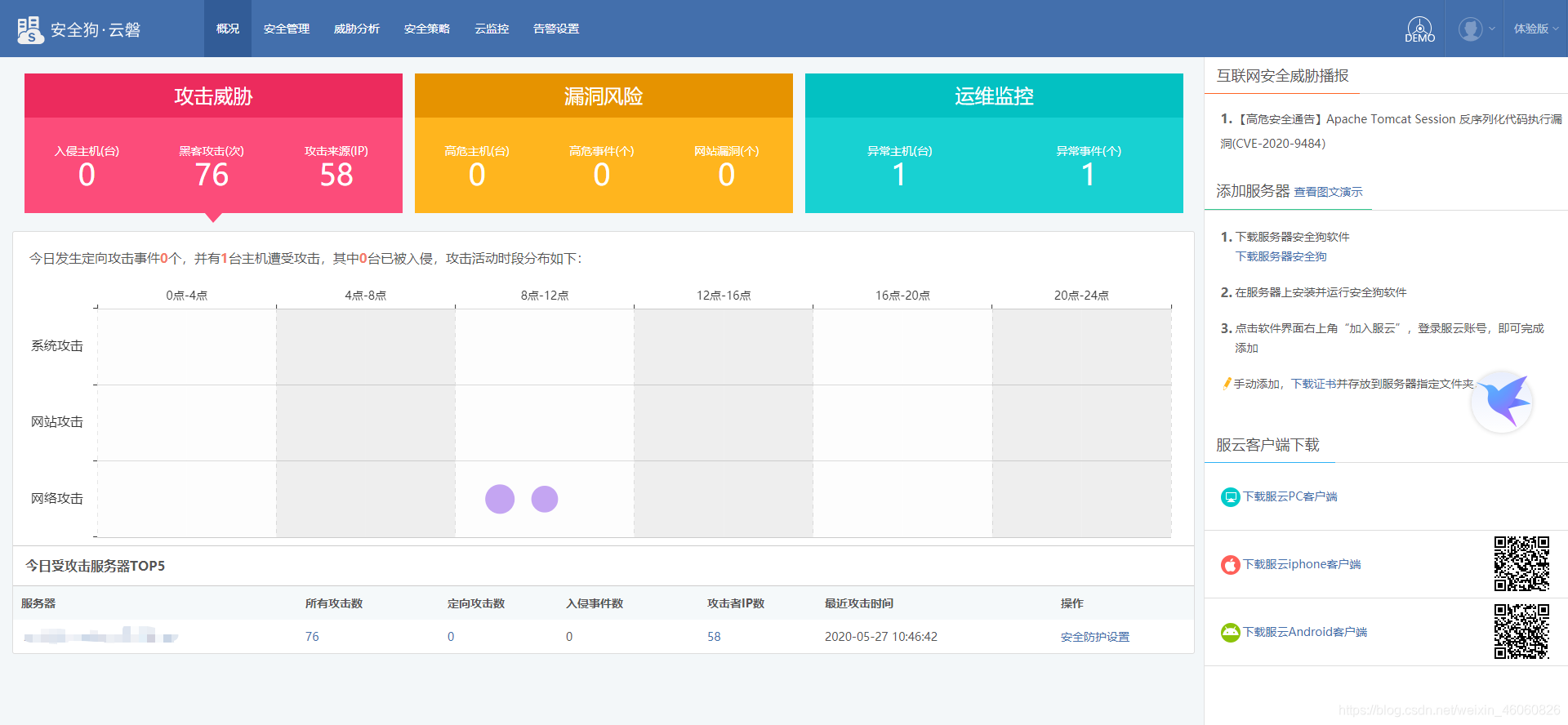Click the 下载服务器安全狗 link
The width and height of the screenshot is (1568, 725).
[1281, 256]
